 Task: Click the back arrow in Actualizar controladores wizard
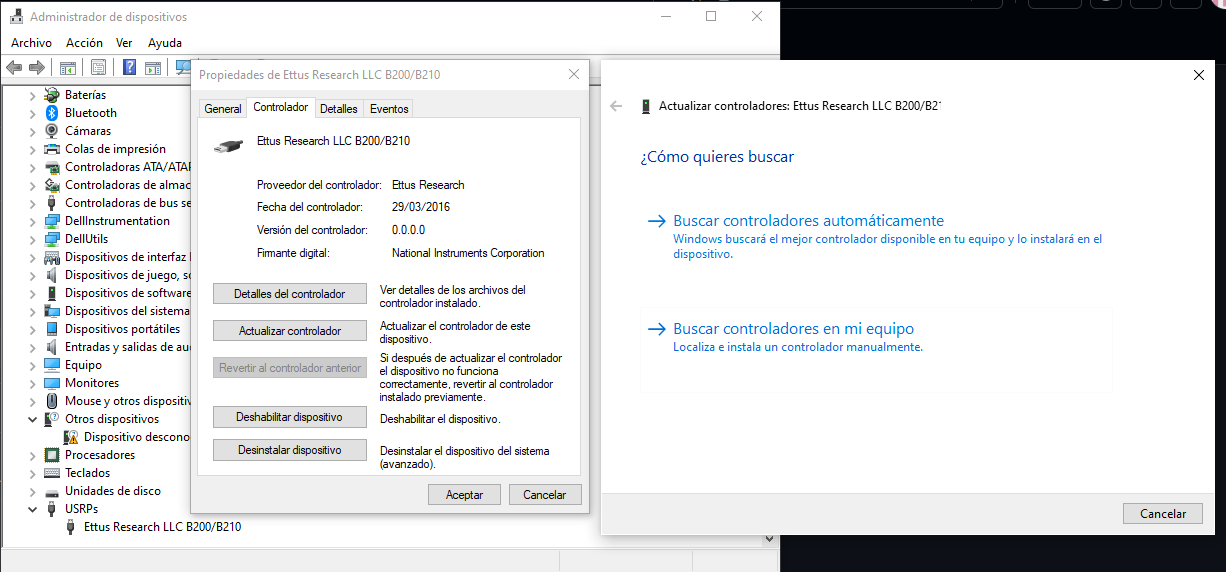coord(616,106)
